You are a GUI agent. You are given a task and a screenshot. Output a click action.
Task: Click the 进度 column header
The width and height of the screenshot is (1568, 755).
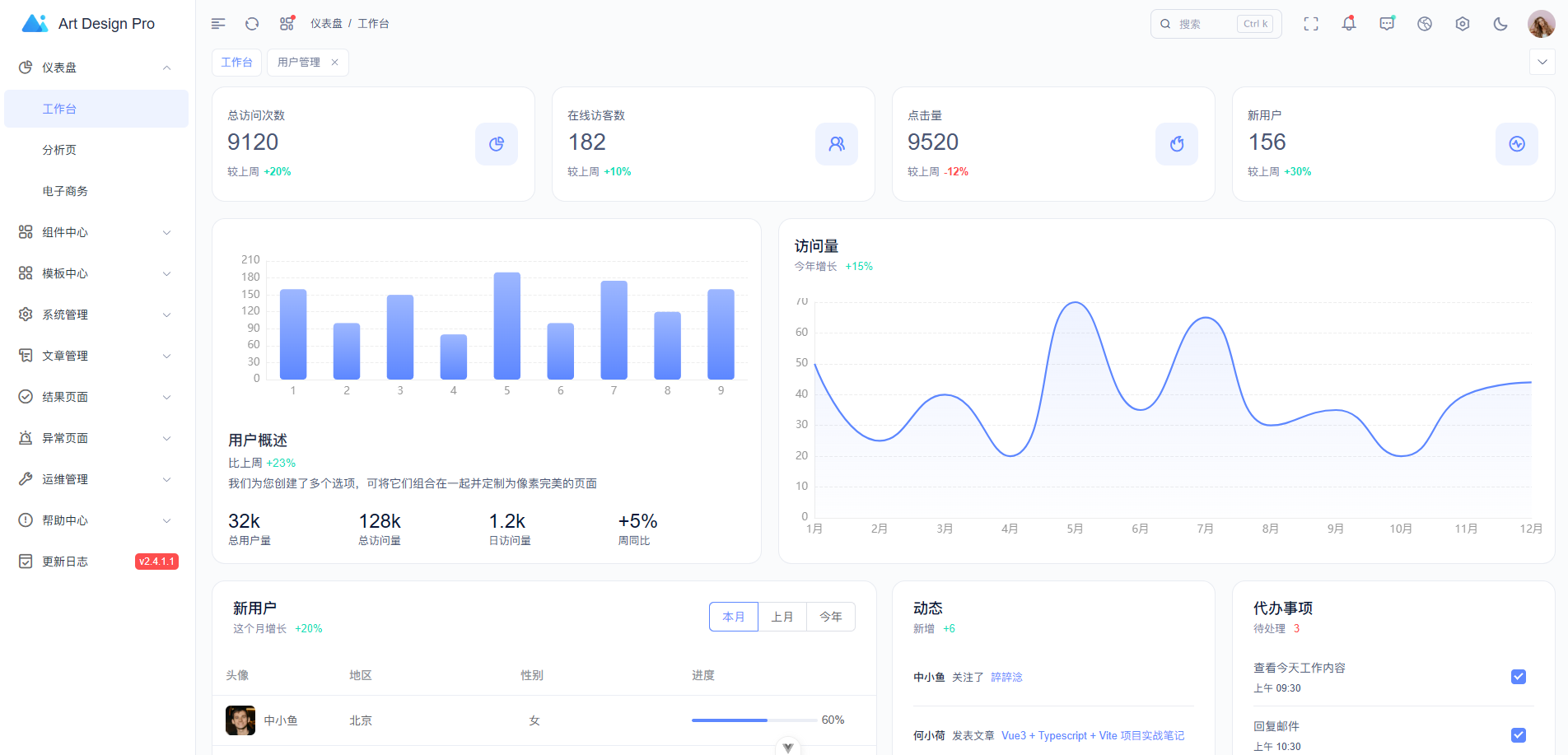point(703,675)
